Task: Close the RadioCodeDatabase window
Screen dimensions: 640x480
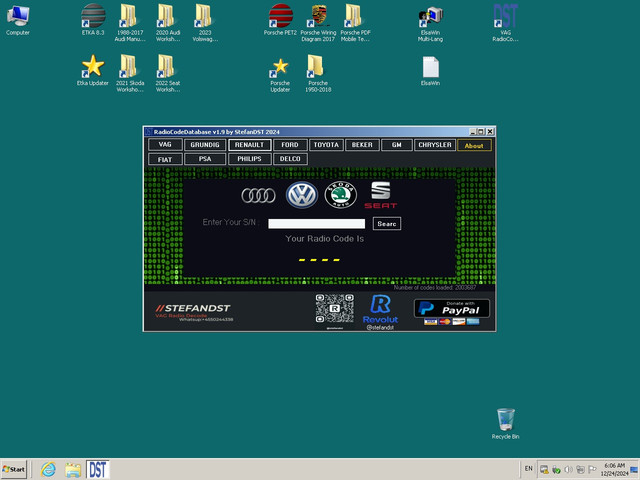Action: (490, 132)
